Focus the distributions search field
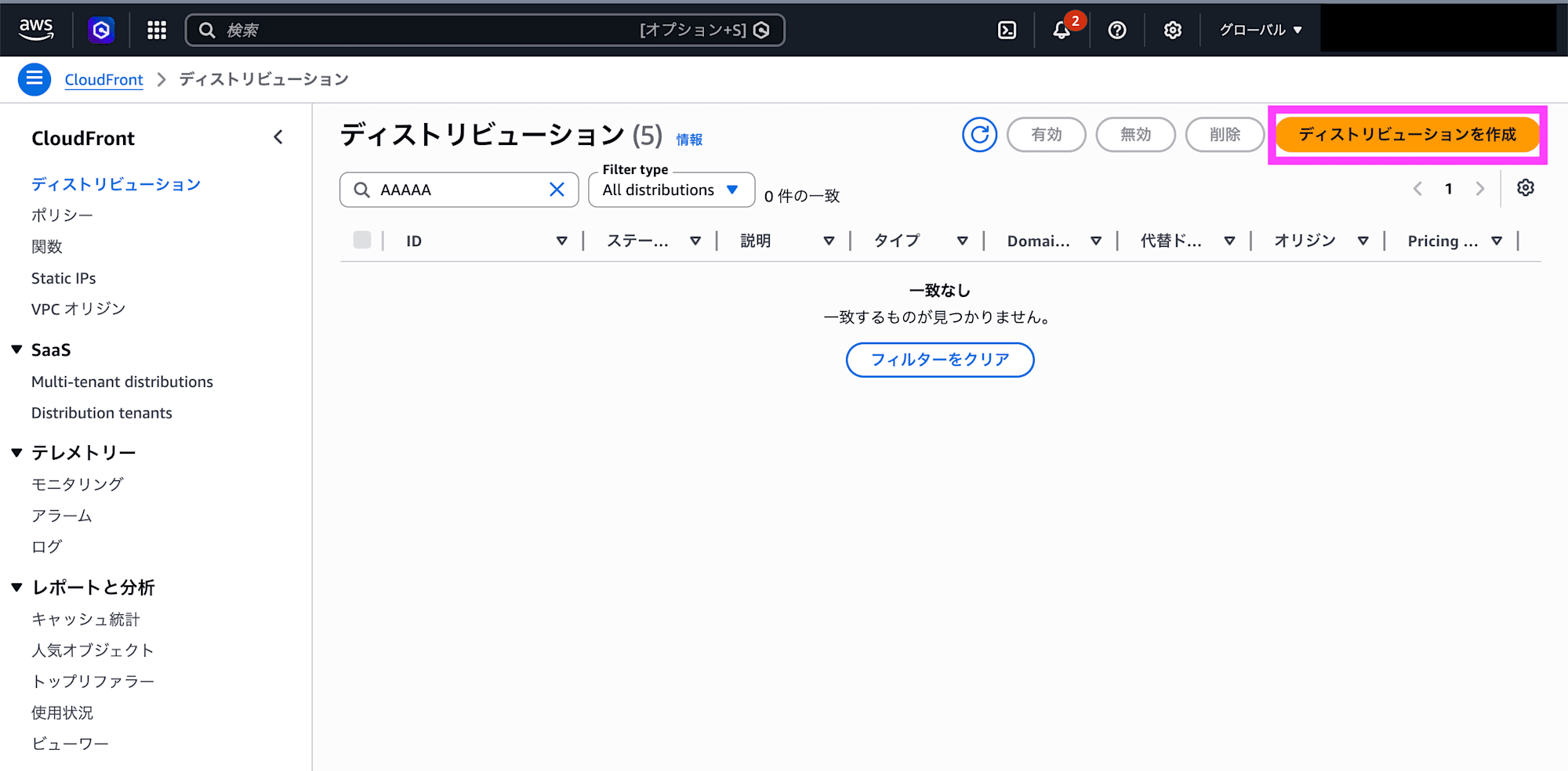Viewport: 1568px width, 771px height. pos(459,190)
